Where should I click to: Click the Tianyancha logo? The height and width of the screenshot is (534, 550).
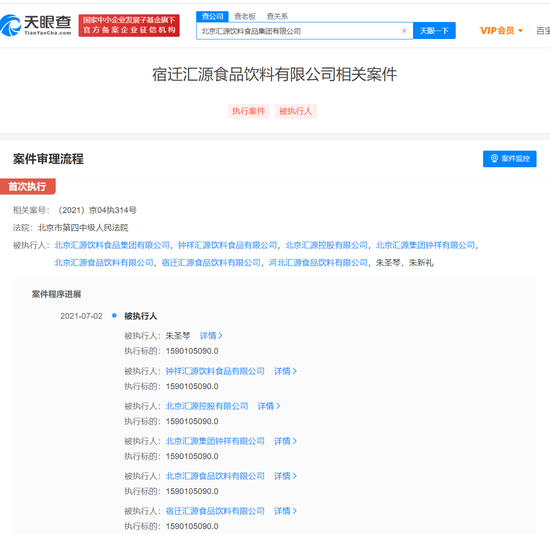pyautogui.click(x=36, y=25)
